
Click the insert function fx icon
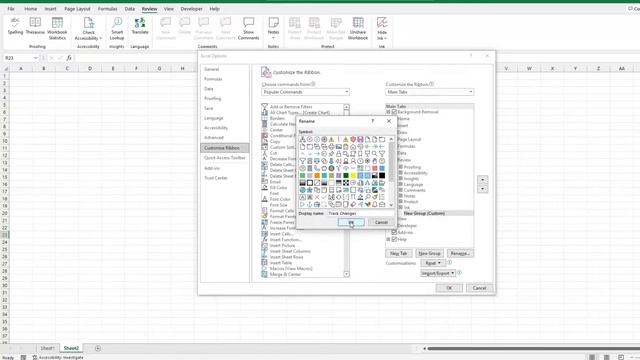tap(69, 58)
